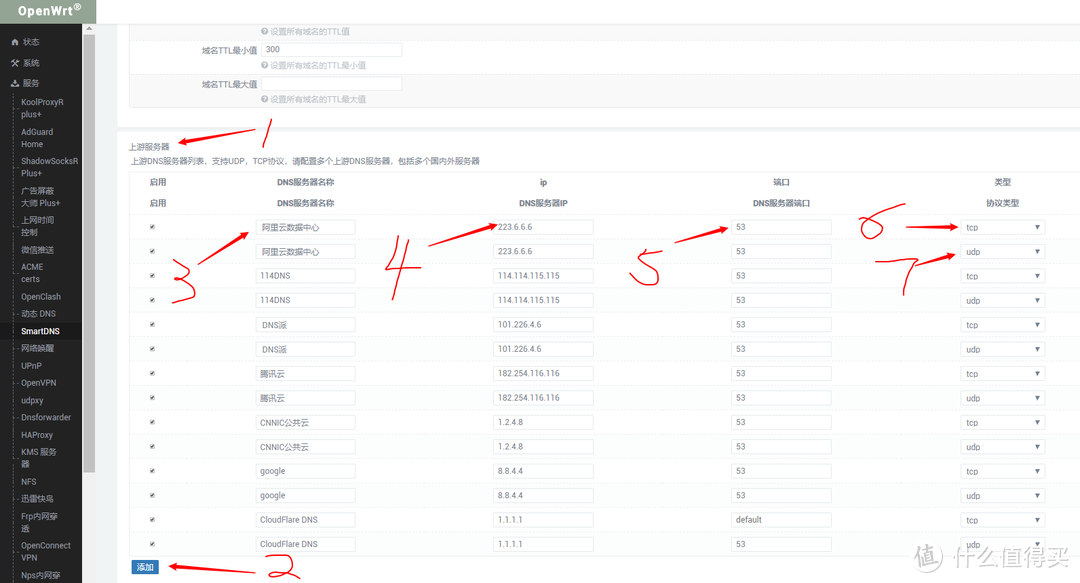The height and width of the screenshot is (583, 1080).
Task: Click the DNS服务器IP column header
Action: point(543,203)
